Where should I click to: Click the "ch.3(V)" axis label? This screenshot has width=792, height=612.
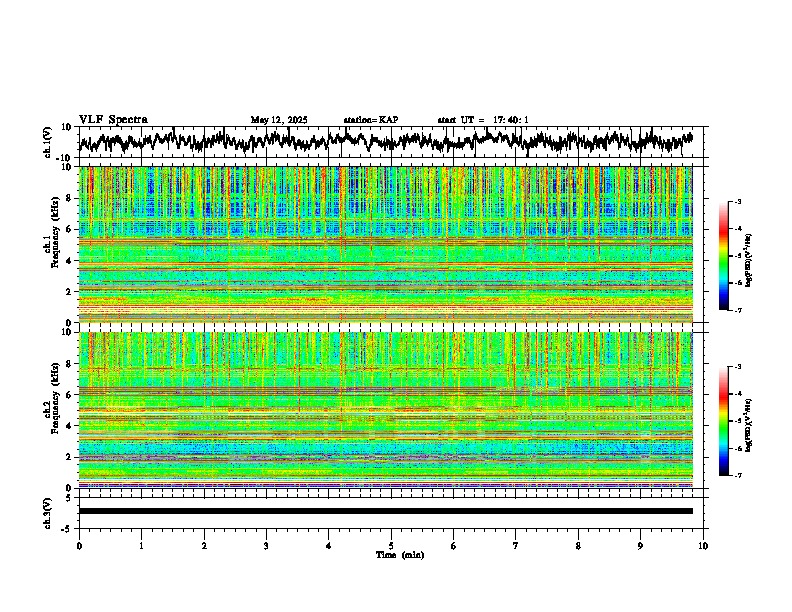coord(48,513)
